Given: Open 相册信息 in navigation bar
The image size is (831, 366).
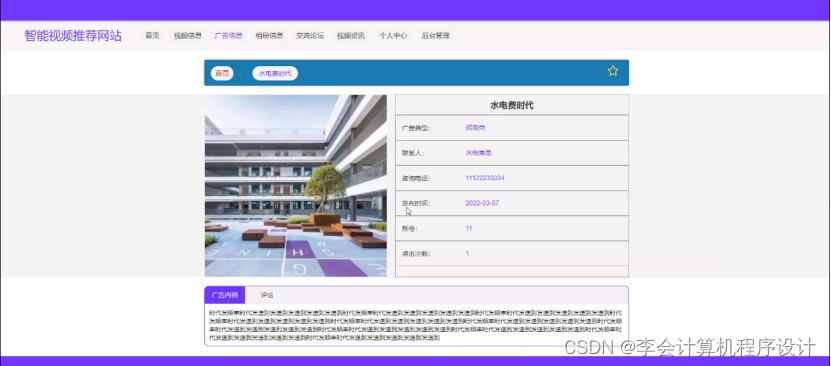Looking at the screenshot, I should click(269, 35).
